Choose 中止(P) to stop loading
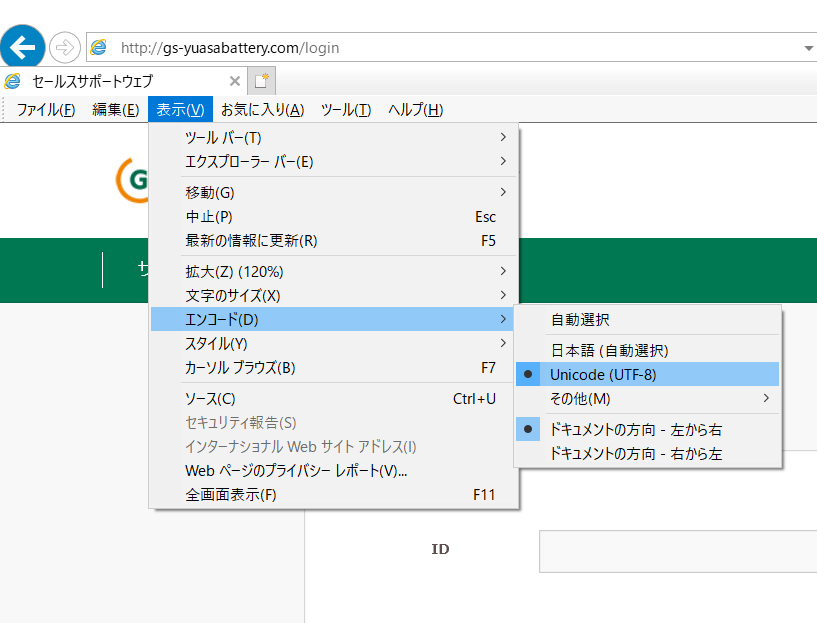This screenshot has width=817, height=623. pyautogui.click(x=333, y=217)
